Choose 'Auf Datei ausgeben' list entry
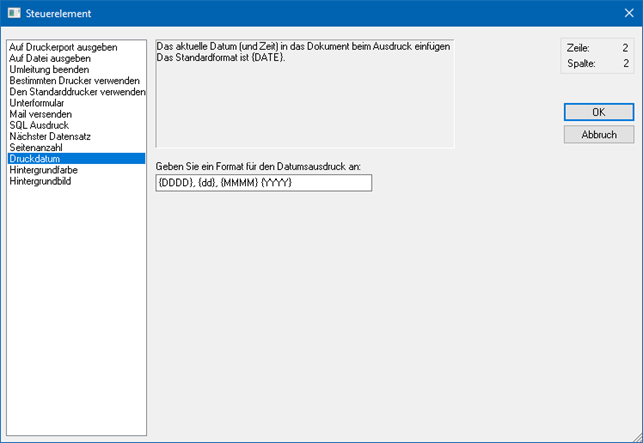The height and width of the screenshot is (443, 643). coord(50,58)
